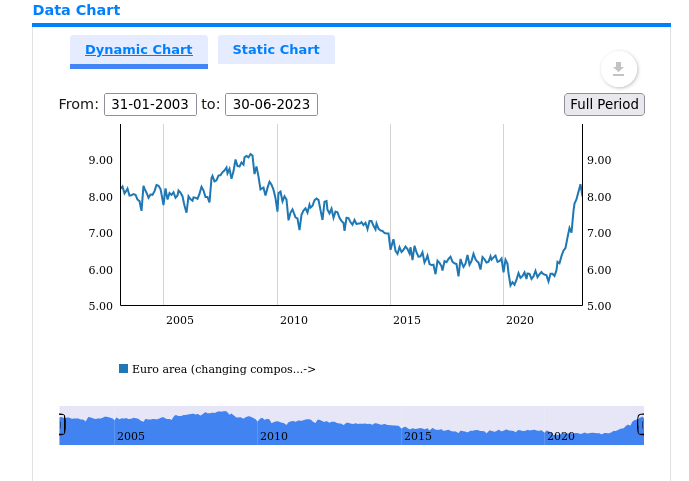Click the 9.00 label on right y-axis
Image resolution: width=689 pixels, height=481 pixels.
point(599,160)
